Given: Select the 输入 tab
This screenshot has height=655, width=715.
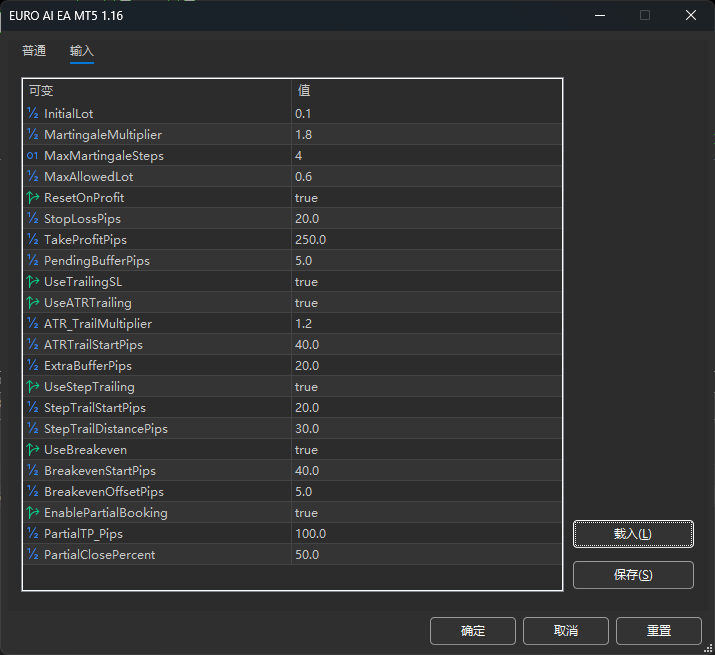Looking at the screenshot, I should pos(82,51).
